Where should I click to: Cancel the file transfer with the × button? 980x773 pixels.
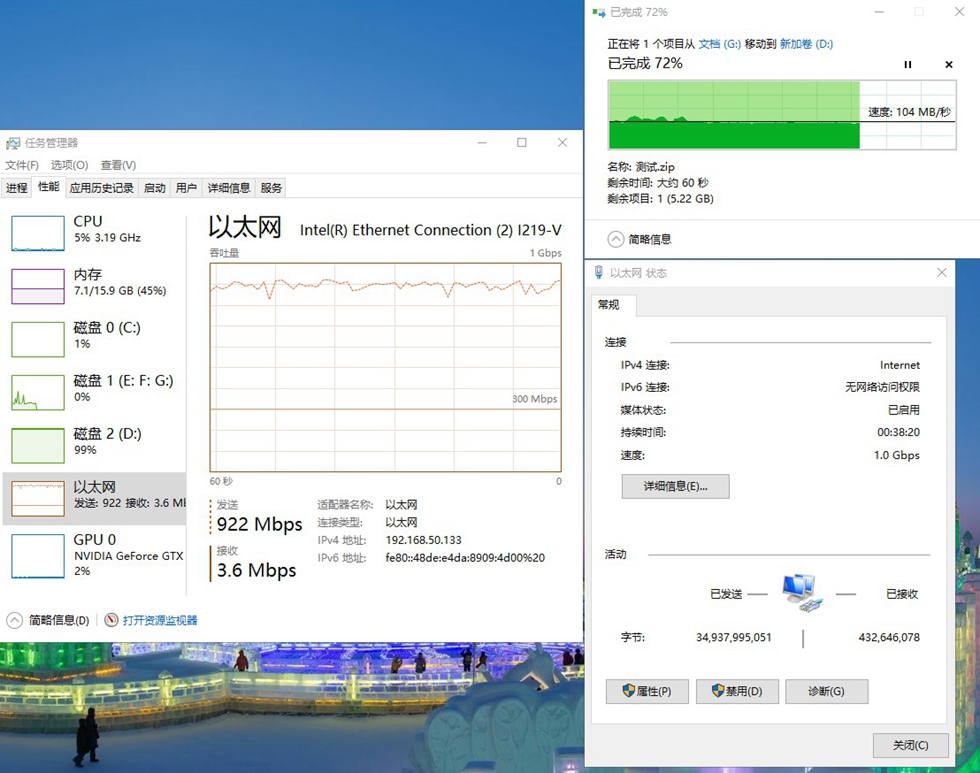point(948,64)
